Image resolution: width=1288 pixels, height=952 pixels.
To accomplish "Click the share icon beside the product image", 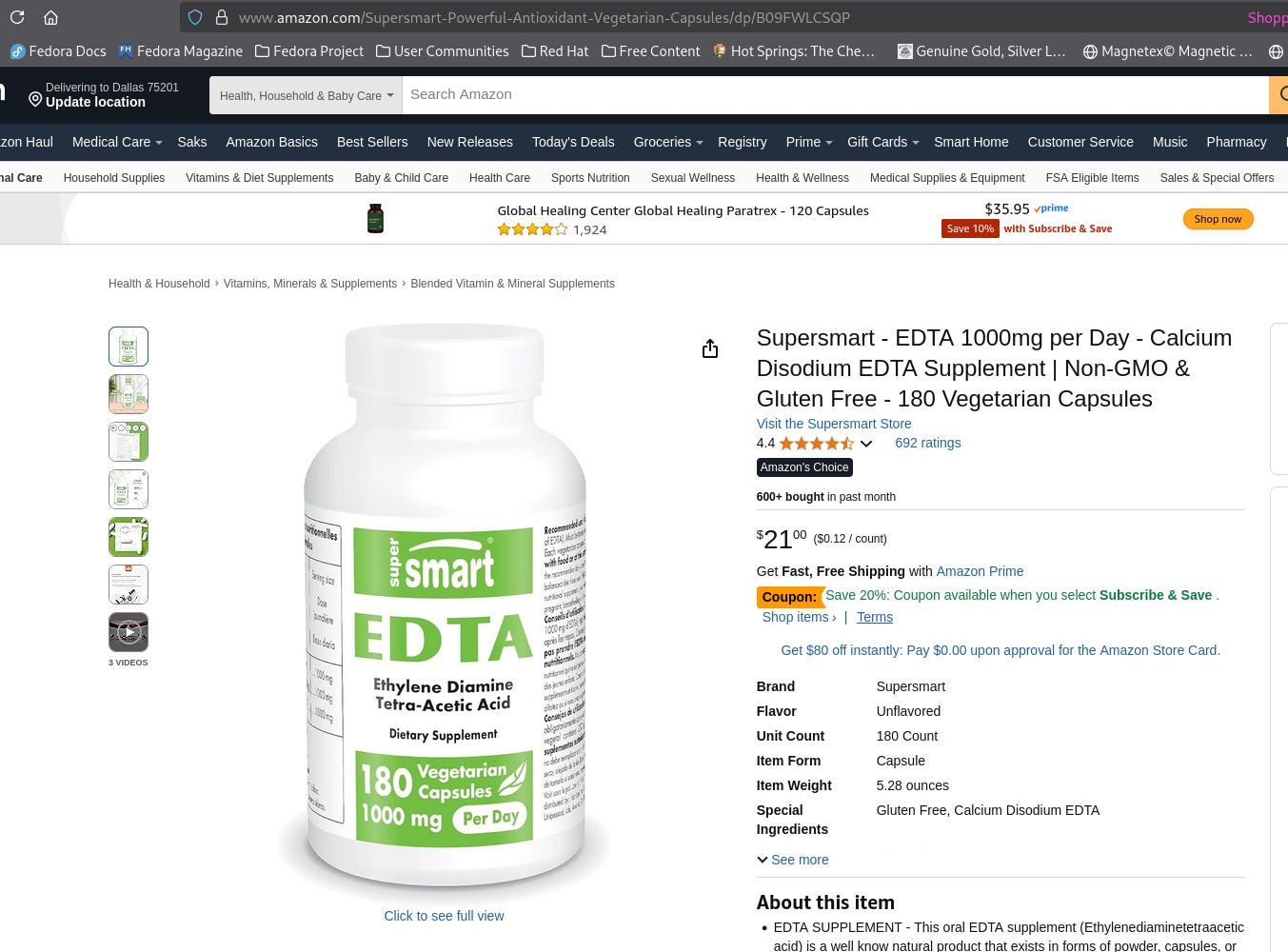I will (710, 349).
